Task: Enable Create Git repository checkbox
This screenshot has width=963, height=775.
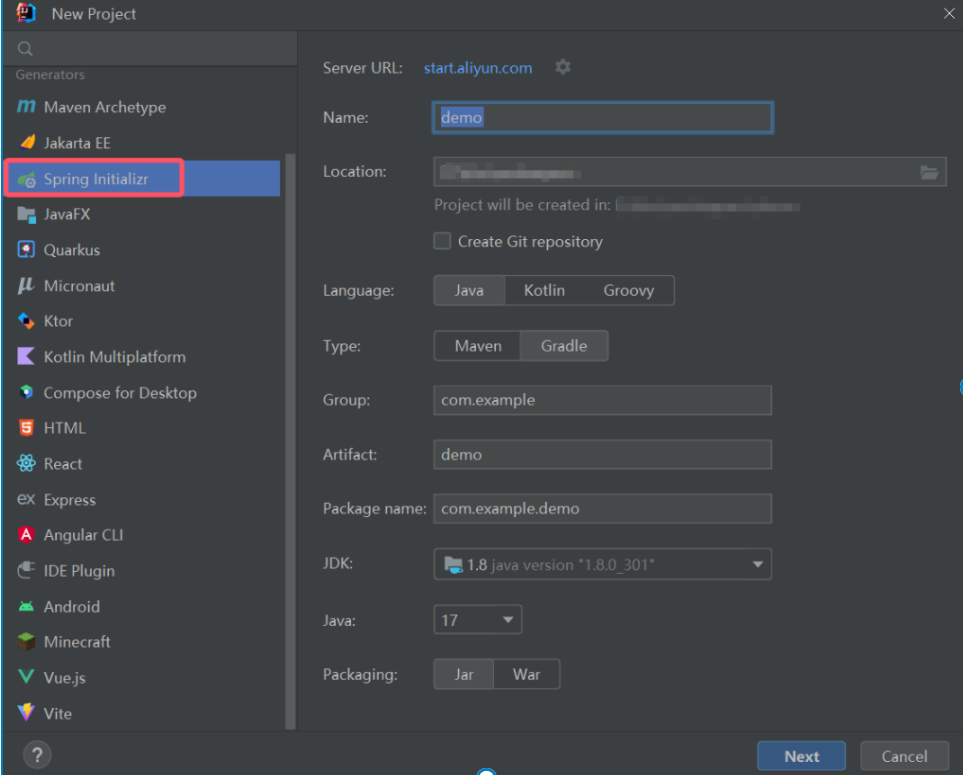Action: click(442, 241)
